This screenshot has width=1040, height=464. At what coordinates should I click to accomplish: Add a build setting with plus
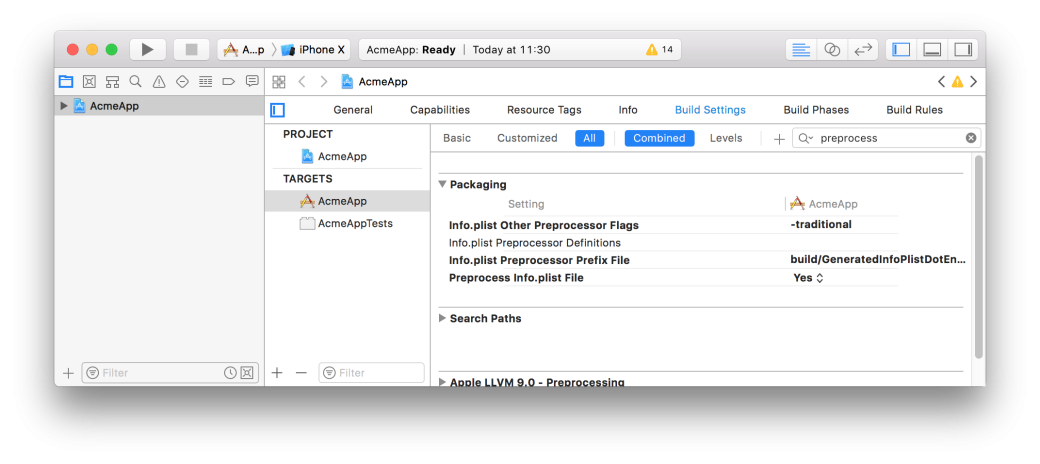779,139
